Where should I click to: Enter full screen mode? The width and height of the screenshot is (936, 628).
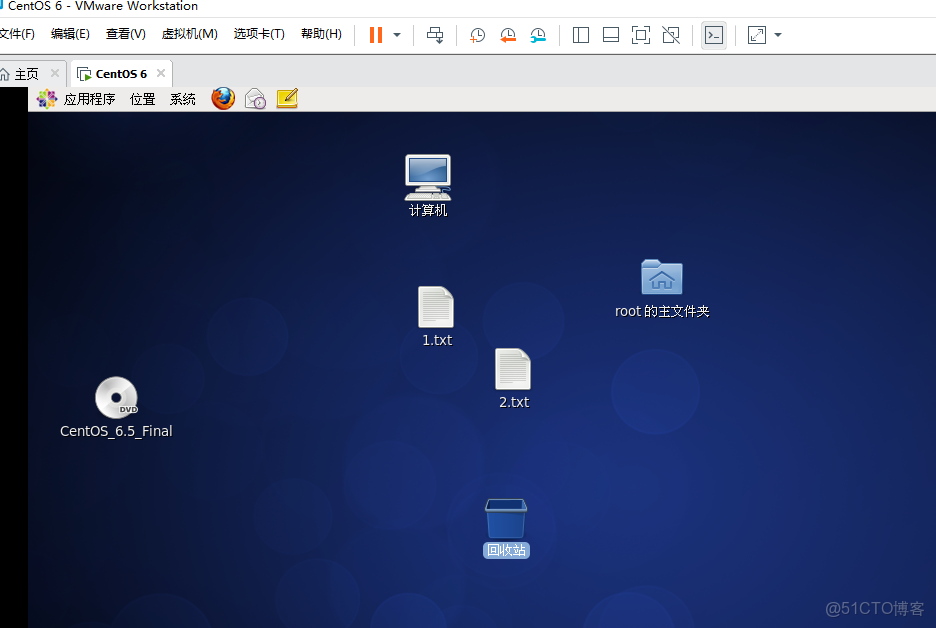click(x=641, y=35)
